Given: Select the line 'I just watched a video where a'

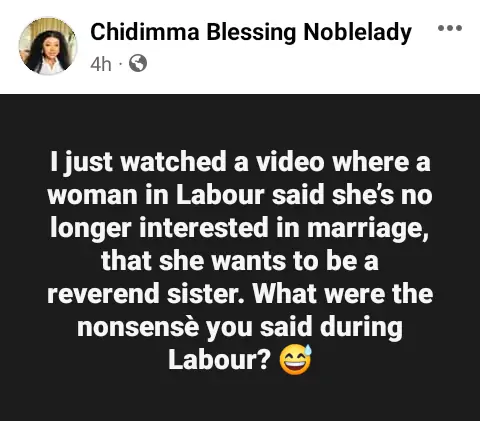Looking at the screenshot, I should pos(240,162).
